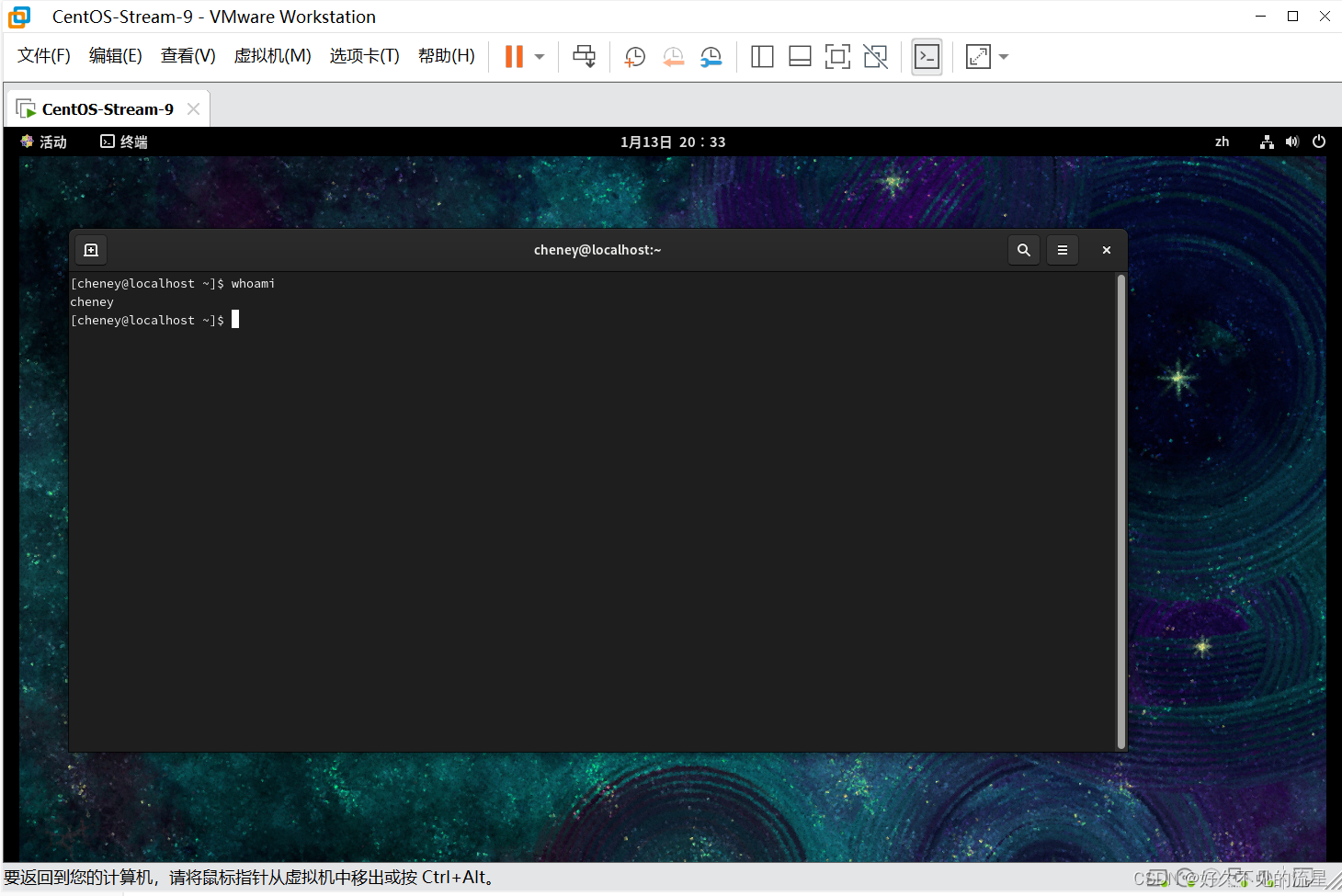This screenshot has height=896, width=1342.
Task: Open the 文件(F) menu
Action: (x=44, y=56)
